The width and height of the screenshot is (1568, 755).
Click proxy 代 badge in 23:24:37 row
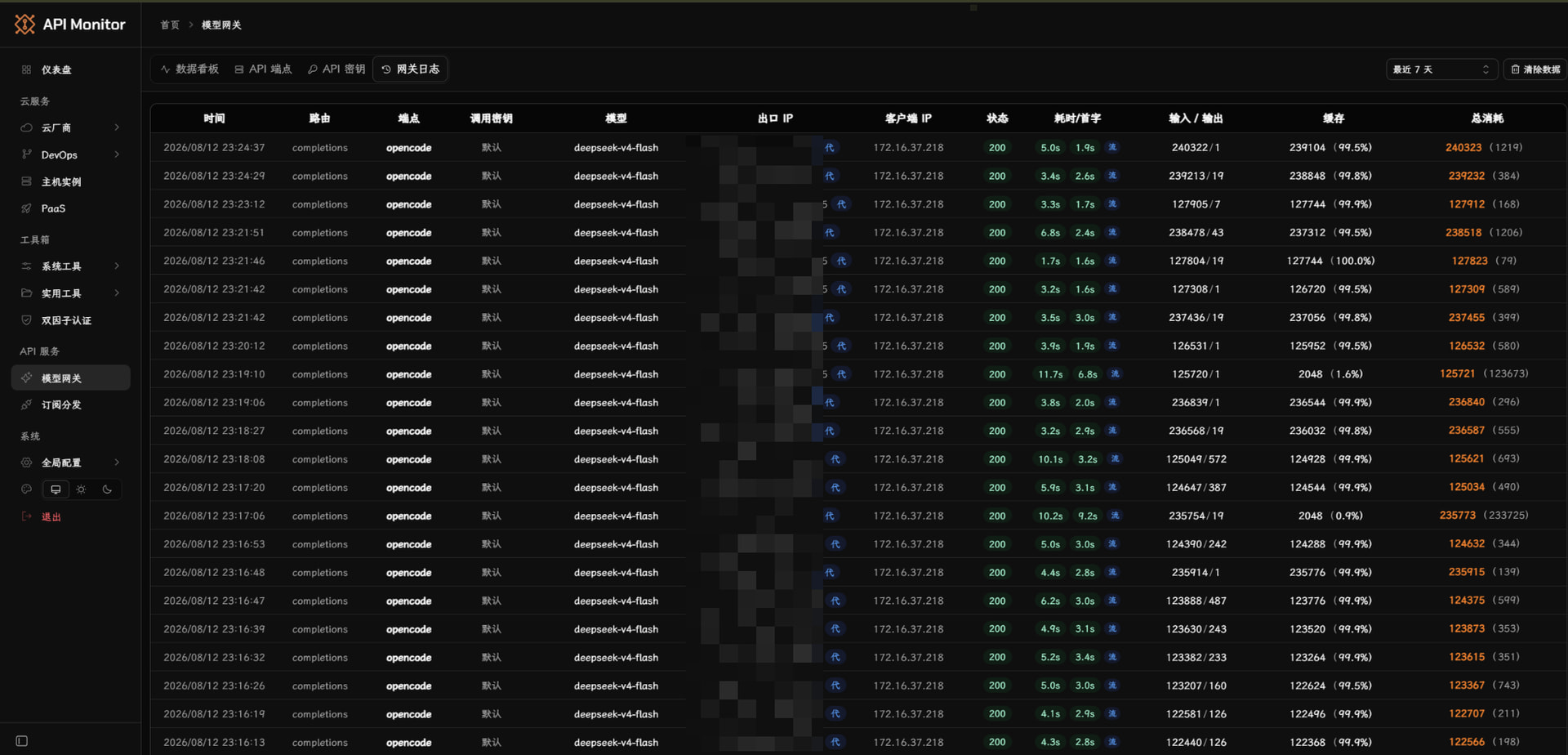pos(830,148)
